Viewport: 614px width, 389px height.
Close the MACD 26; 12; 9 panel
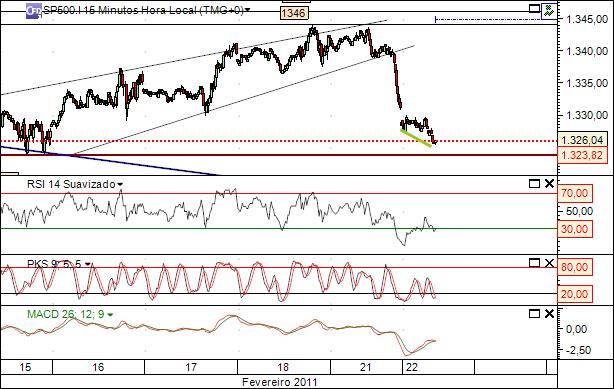click(549, 313)
